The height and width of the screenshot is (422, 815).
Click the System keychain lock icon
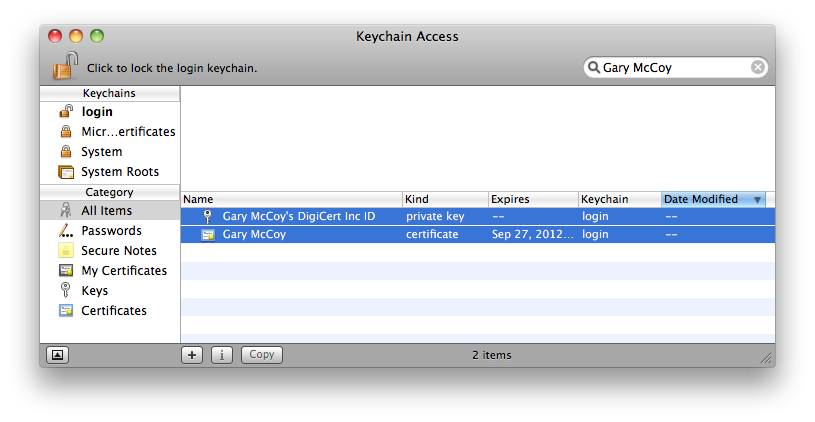[66, 152]
